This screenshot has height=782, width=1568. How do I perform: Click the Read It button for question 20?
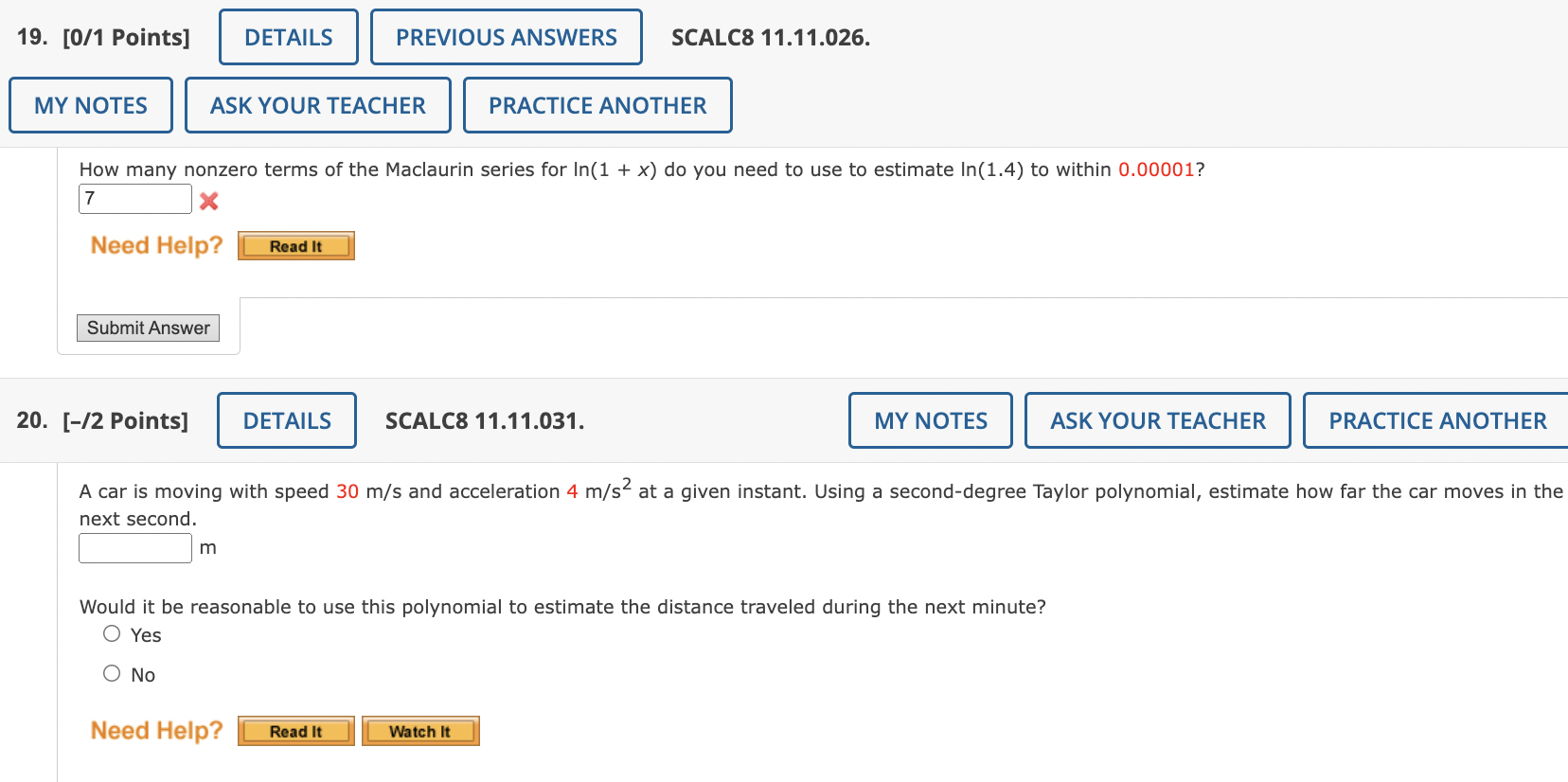click(295, 730)
